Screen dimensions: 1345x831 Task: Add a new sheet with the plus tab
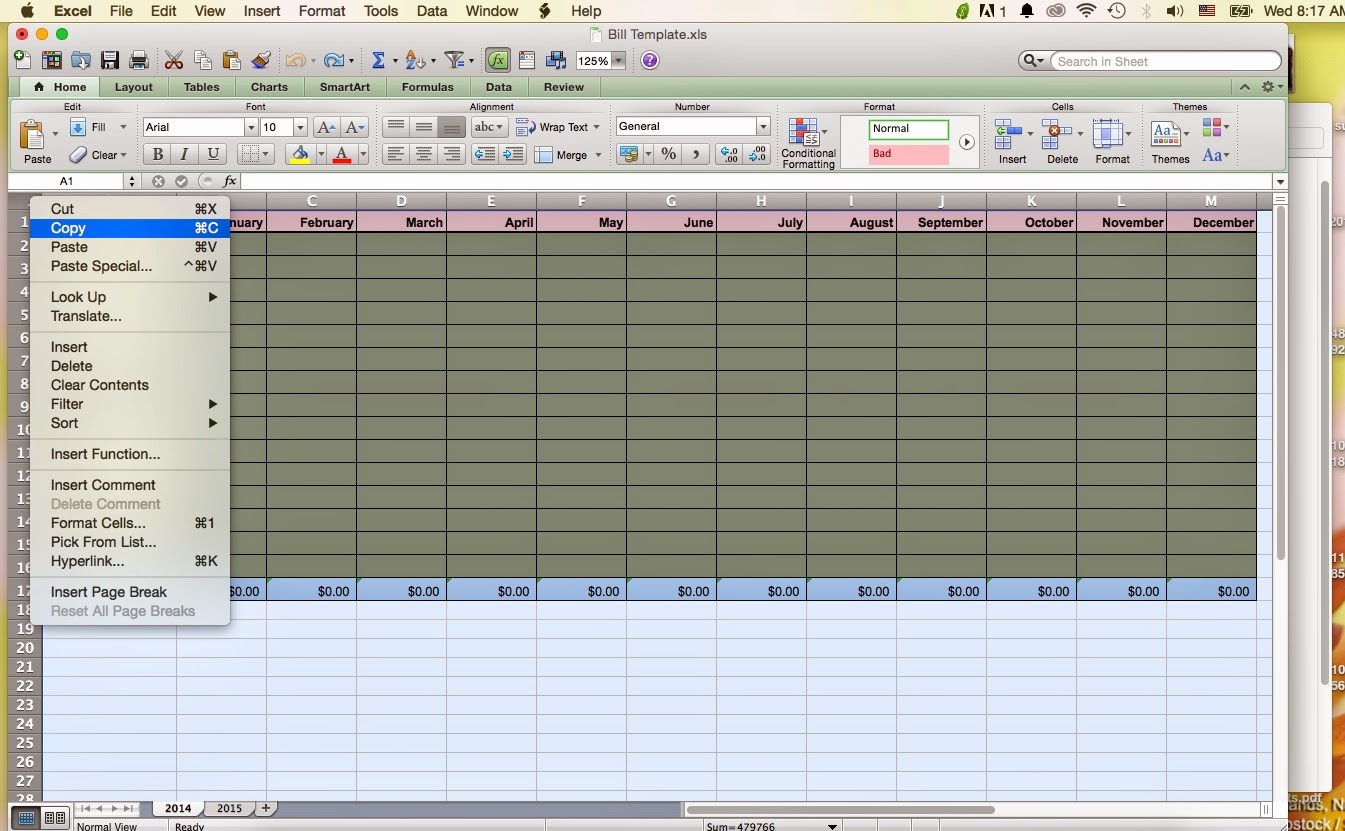point(266,808)
